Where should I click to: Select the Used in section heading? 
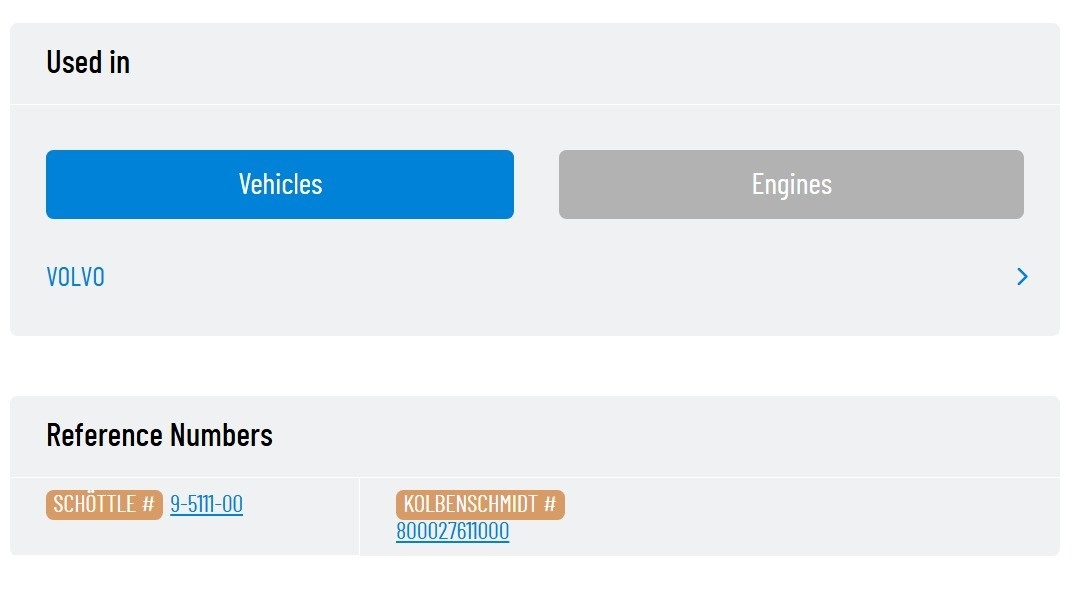click(x=88, y=62)
